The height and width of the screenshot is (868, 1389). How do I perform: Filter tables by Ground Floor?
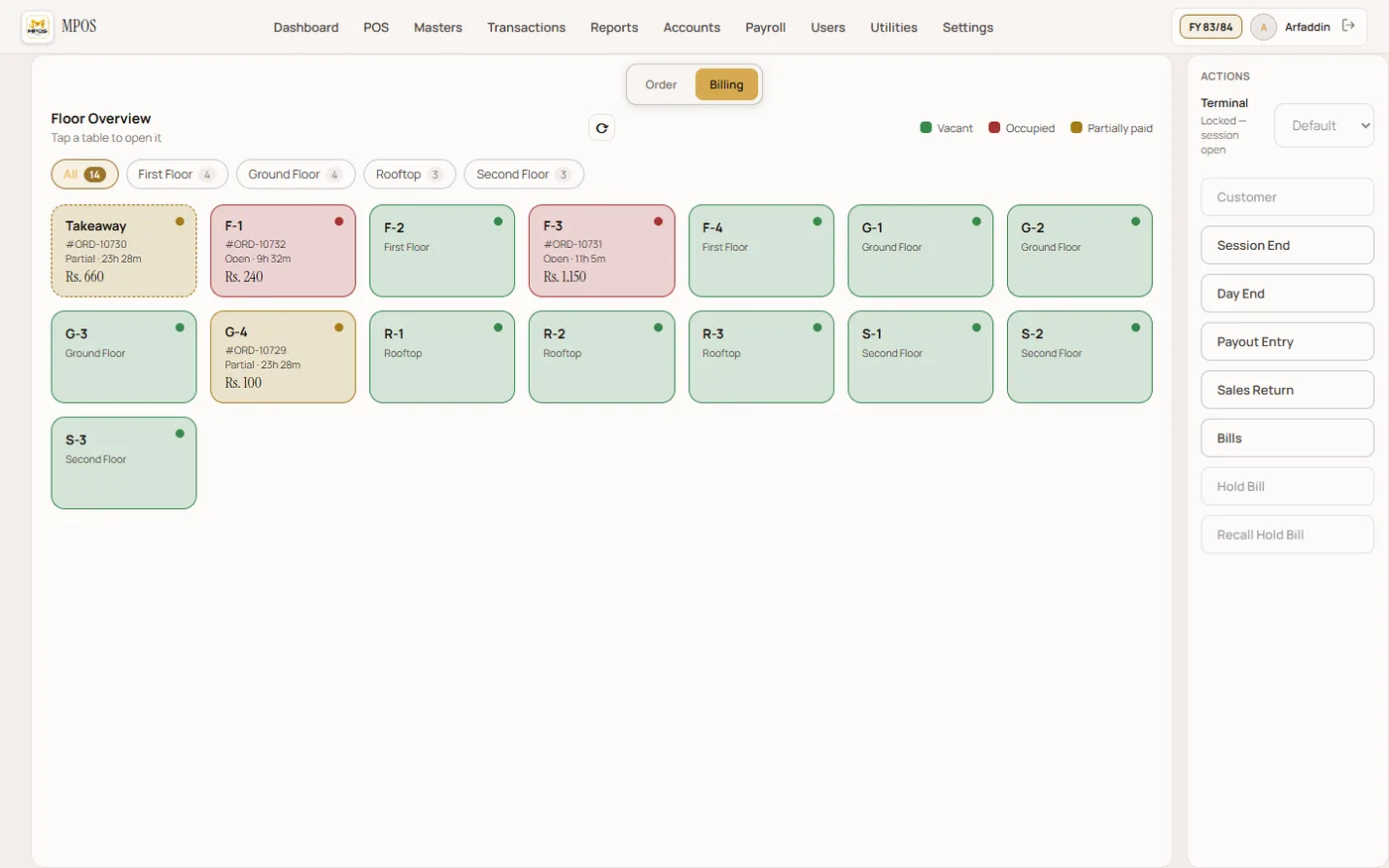click(x=296, y=175)
